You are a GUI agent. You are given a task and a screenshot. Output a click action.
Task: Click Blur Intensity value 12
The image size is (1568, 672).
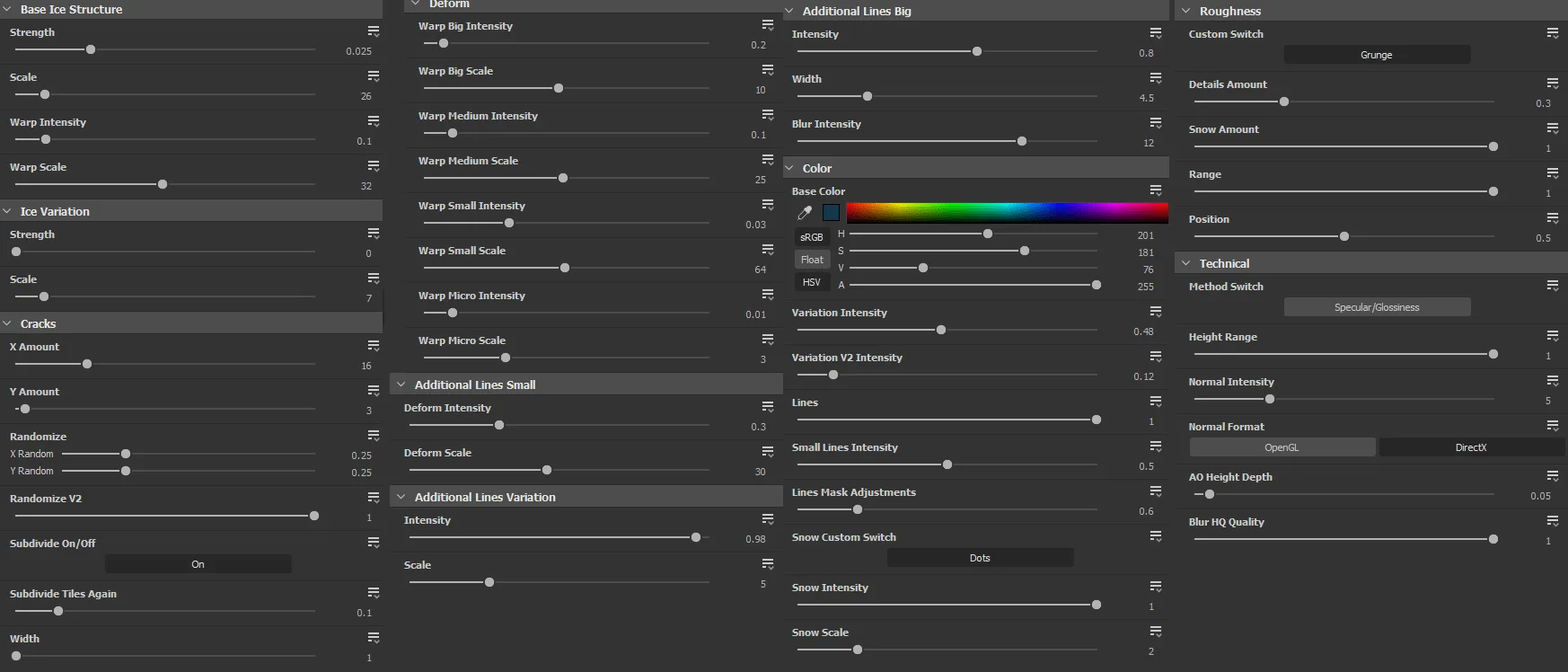[x=1149, y=143]
